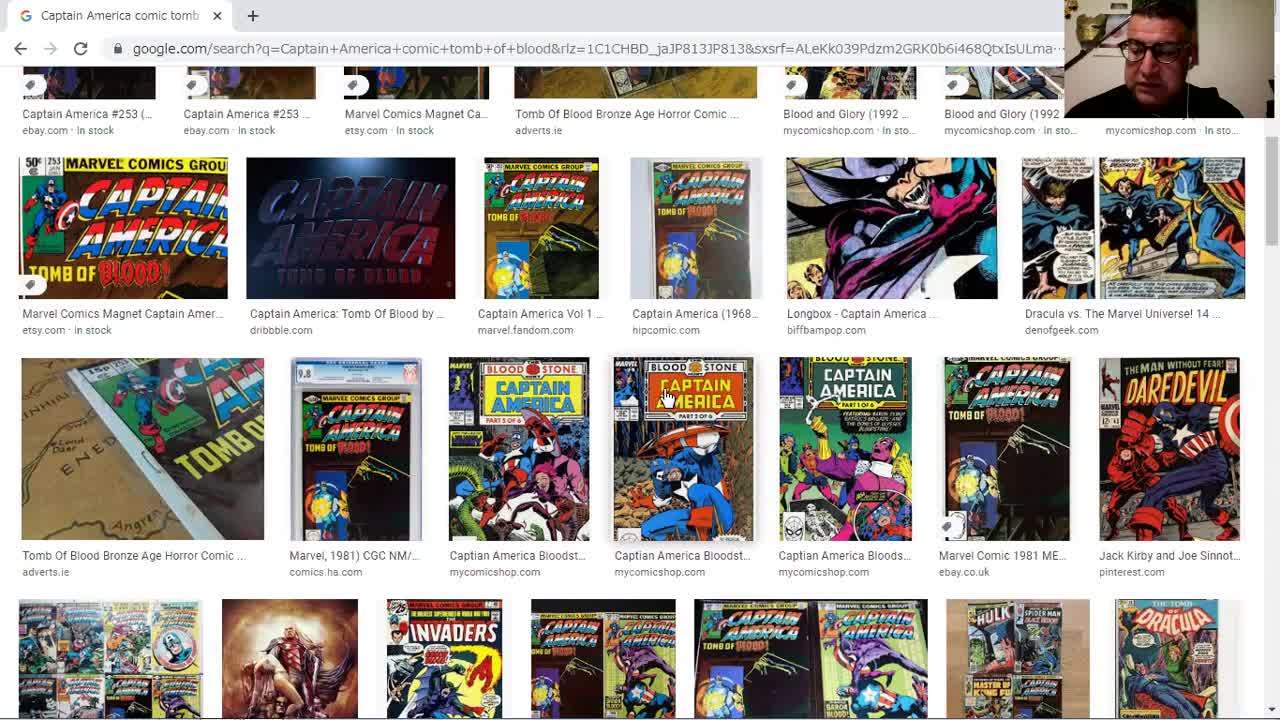Select the Captain America comic tomb tab

click(x=118, y=15)
